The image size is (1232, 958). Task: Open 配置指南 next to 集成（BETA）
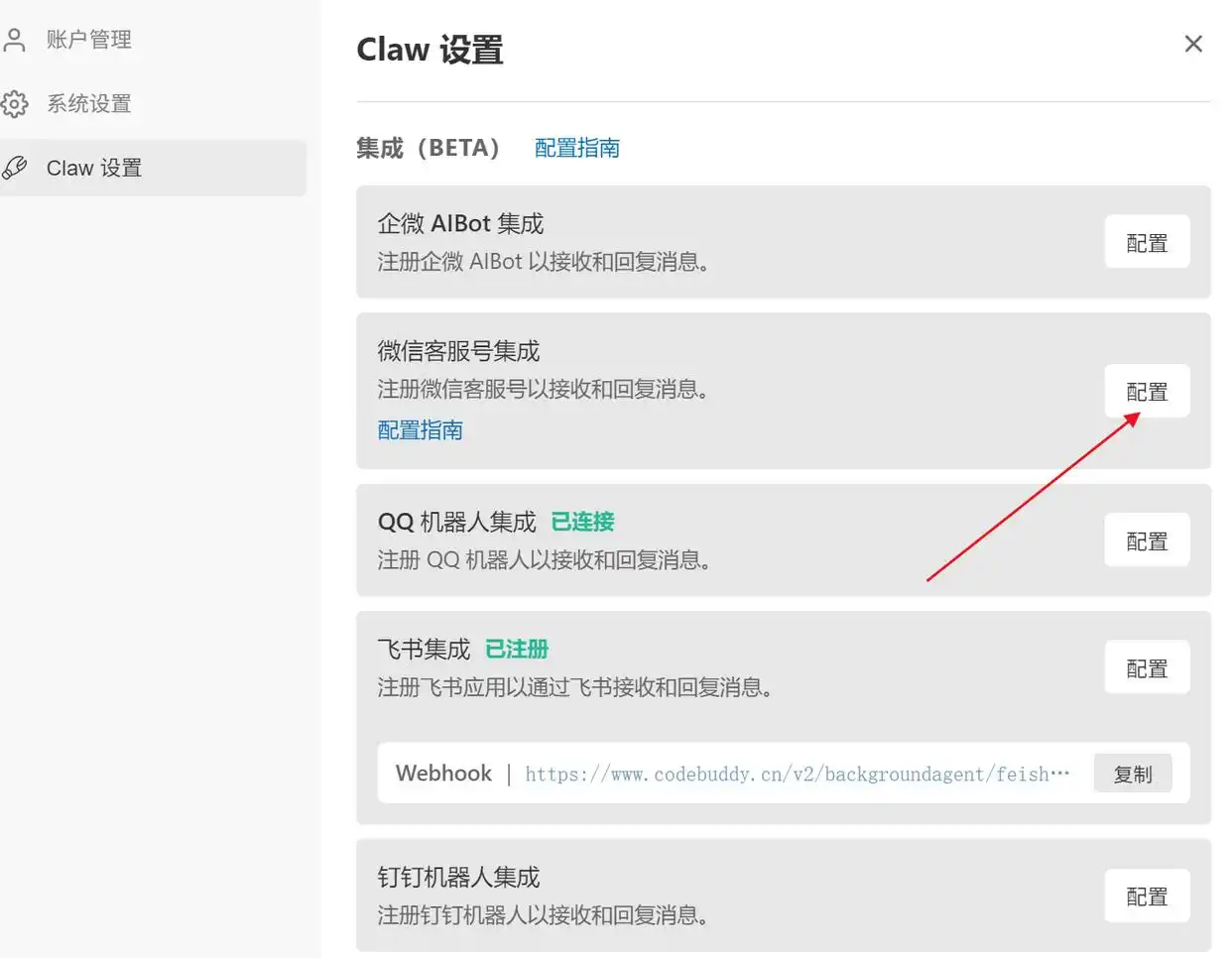click(x=576, y=148)
